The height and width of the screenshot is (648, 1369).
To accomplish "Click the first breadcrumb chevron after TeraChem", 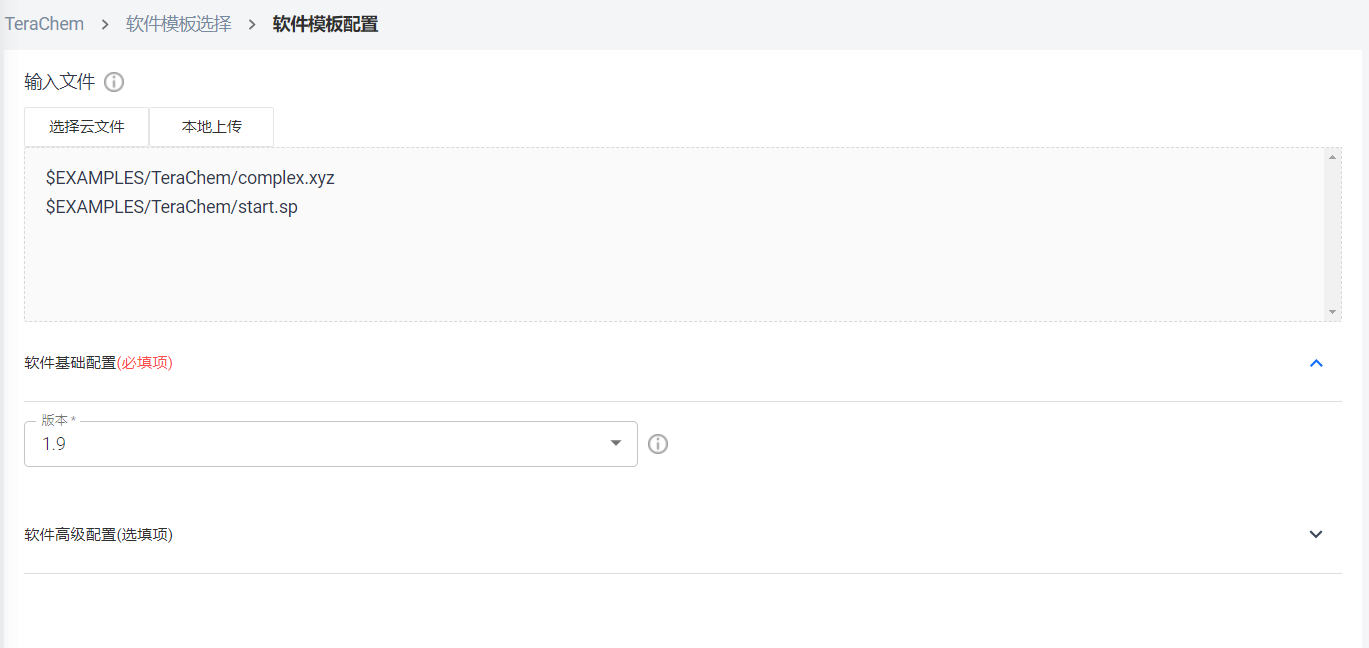I will [x=105, y=24].
